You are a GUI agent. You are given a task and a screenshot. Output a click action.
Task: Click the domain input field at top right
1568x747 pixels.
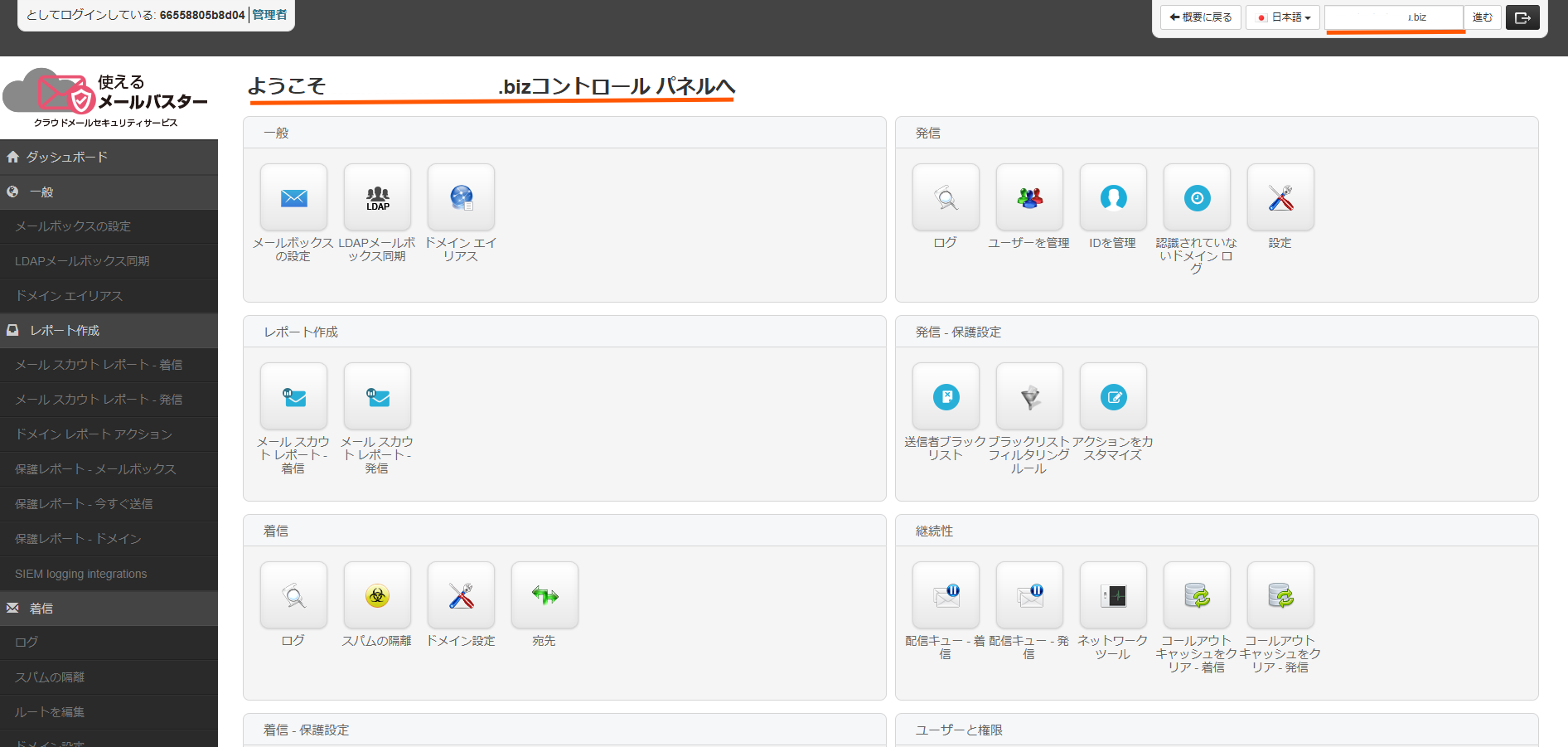pos(1394,17)
